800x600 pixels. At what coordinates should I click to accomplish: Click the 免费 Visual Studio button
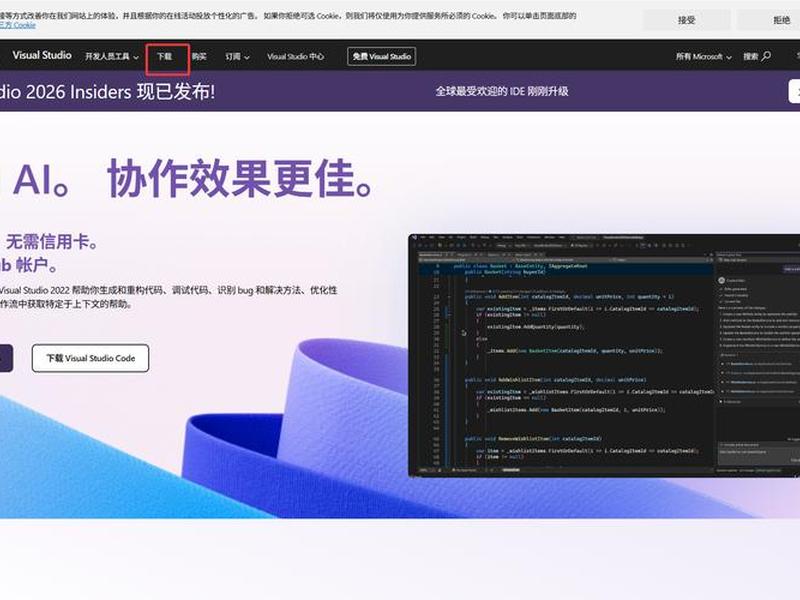382,57
